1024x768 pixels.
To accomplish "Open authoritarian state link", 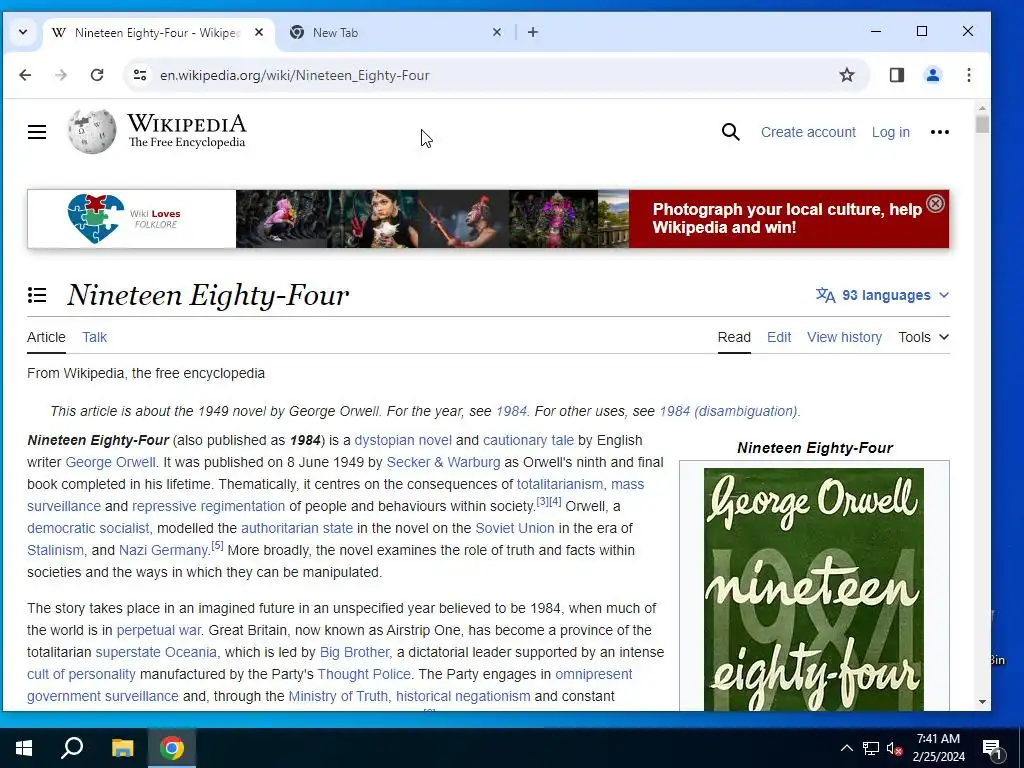I will (296, 528).
